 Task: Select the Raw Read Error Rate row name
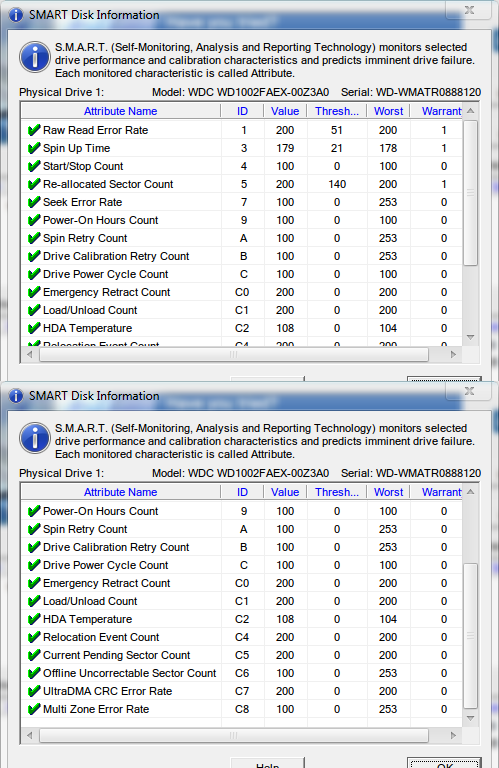click(95, 130)
